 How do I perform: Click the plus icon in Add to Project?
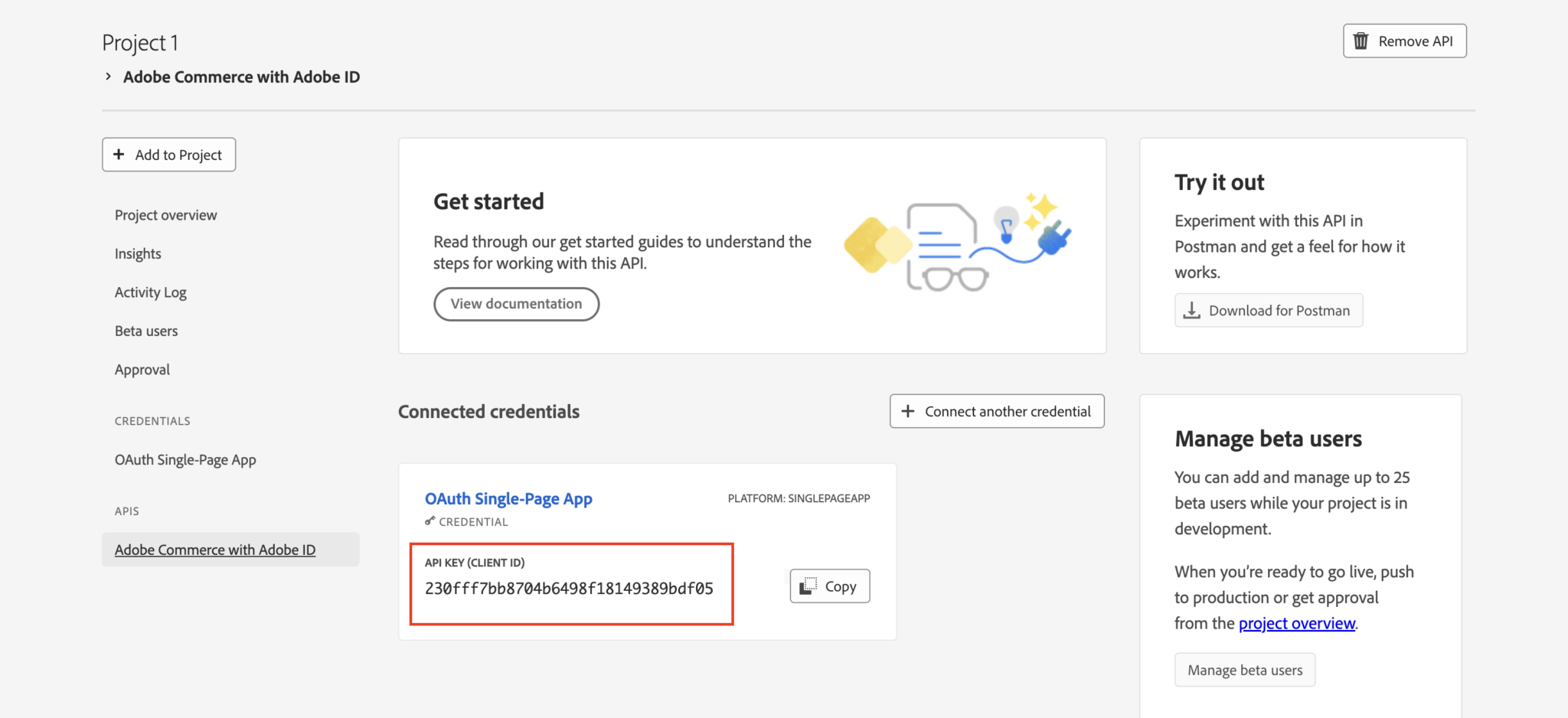point(119,155)
